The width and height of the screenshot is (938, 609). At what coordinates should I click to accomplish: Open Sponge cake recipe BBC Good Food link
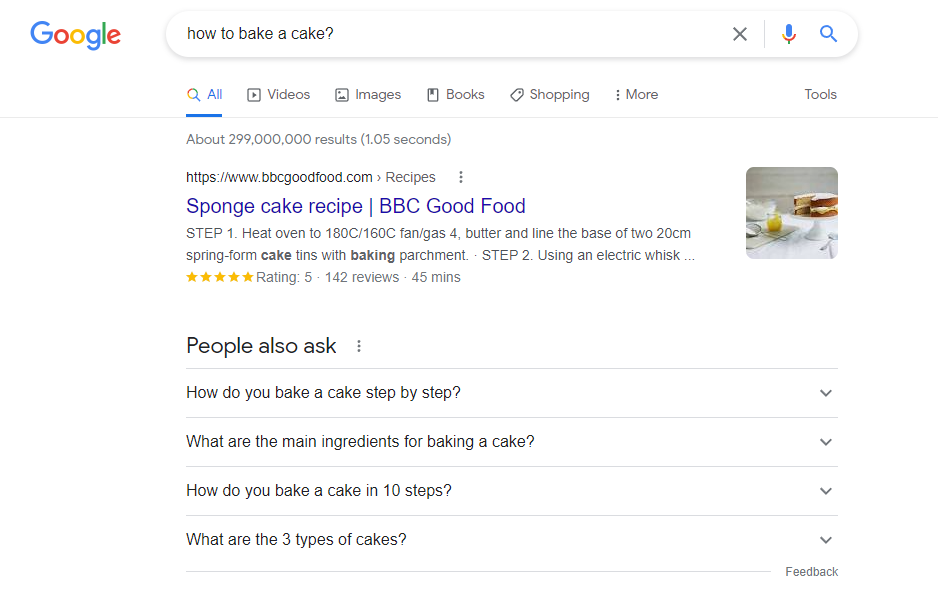tap(355, 206)
